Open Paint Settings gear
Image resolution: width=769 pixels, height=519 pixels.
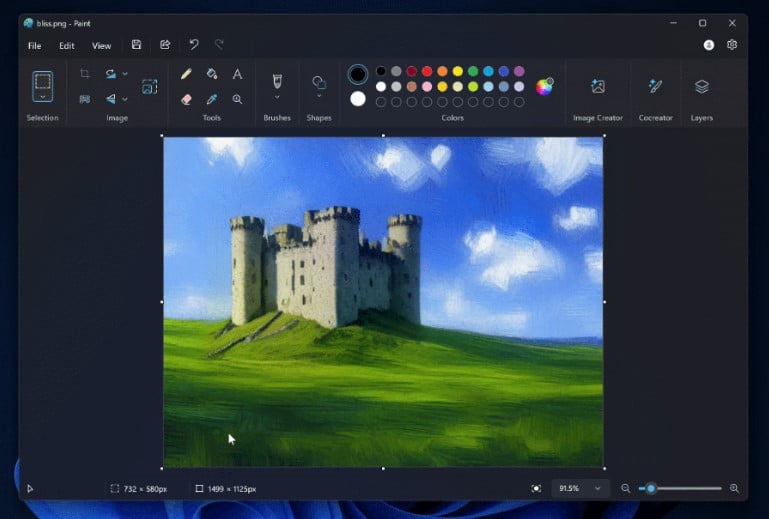click(732, 45)
